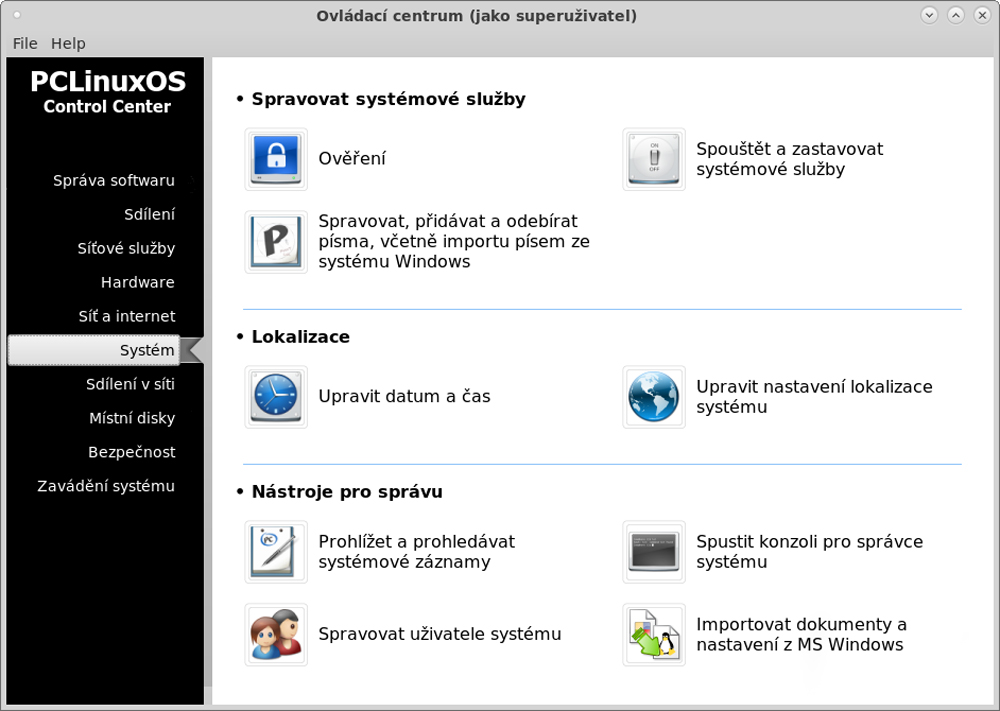Viewport: 1000px width, 711px height.
Task: Open the fonts manager P icon
Action: point(276,242)
